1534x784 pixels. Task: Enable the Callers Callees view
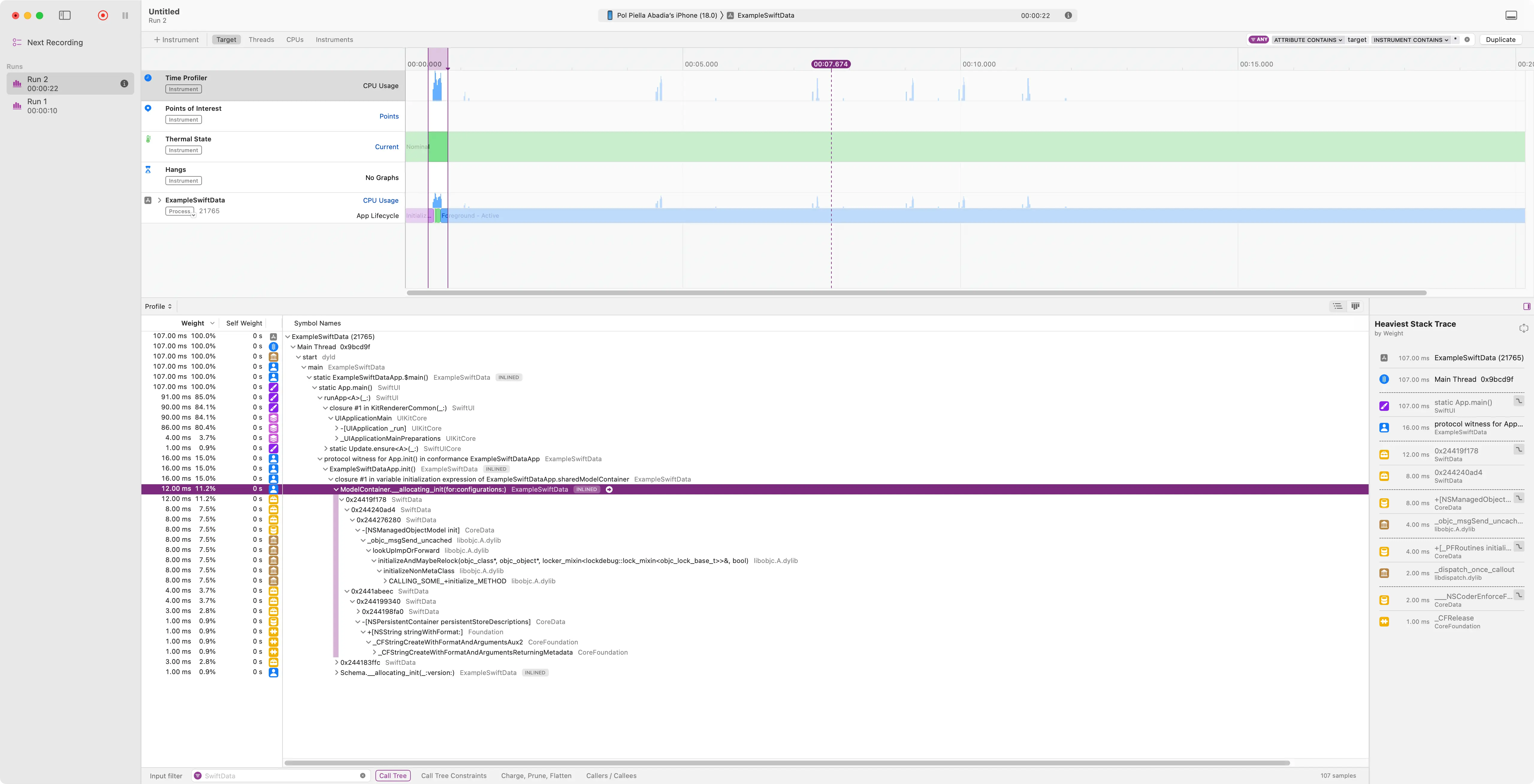pyautogui.click(x=611, y=775)
